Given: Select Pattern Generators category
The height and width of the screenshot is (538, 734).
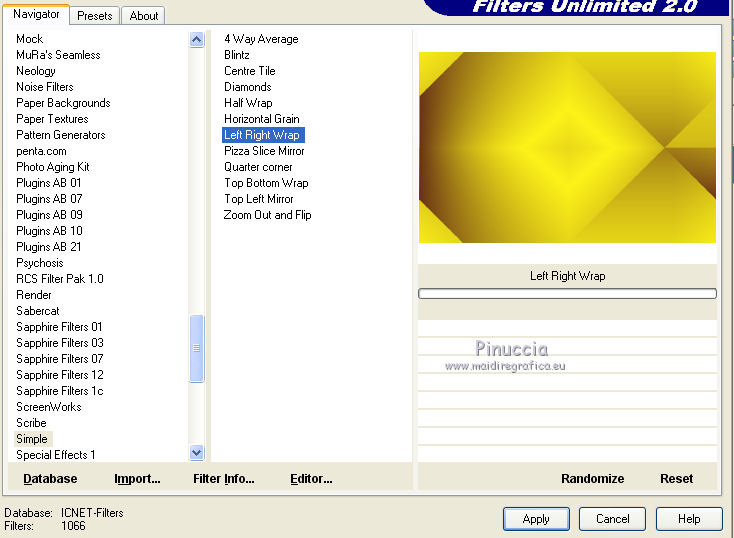Looking at the screenshot, I should pyautogui.click(x=60, y=135).
